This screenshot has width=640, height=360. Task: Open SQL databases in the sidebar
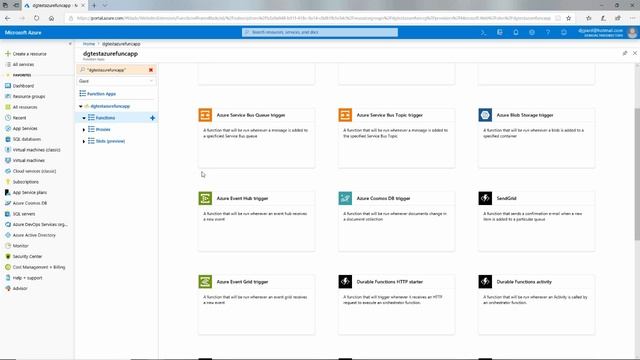tap(27, 139)
